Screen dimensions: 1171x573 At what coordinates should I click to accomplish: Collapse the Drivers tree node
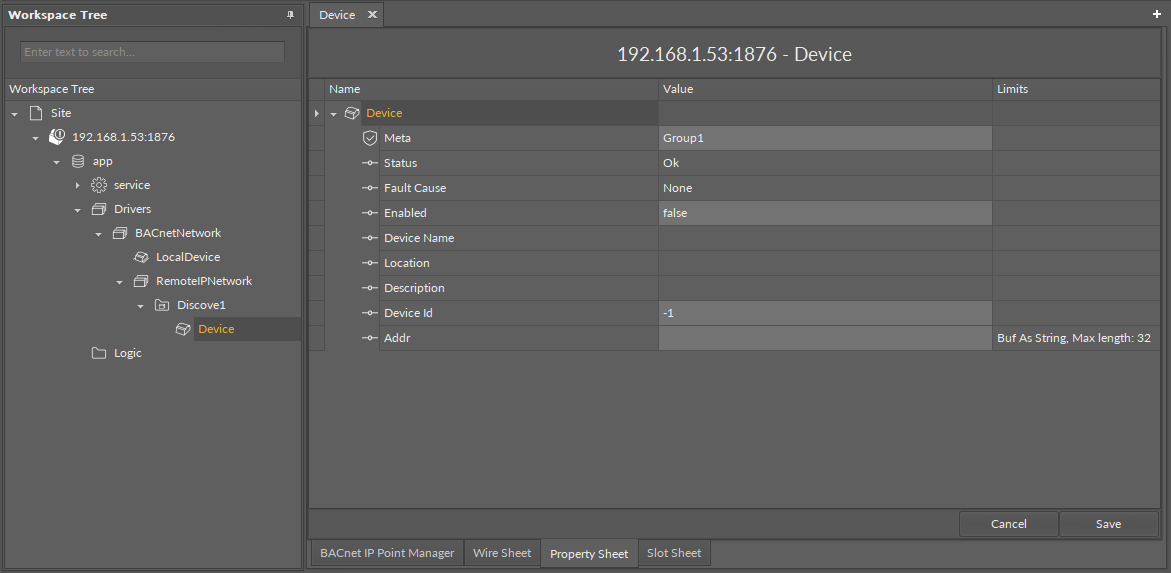point(78,209)
